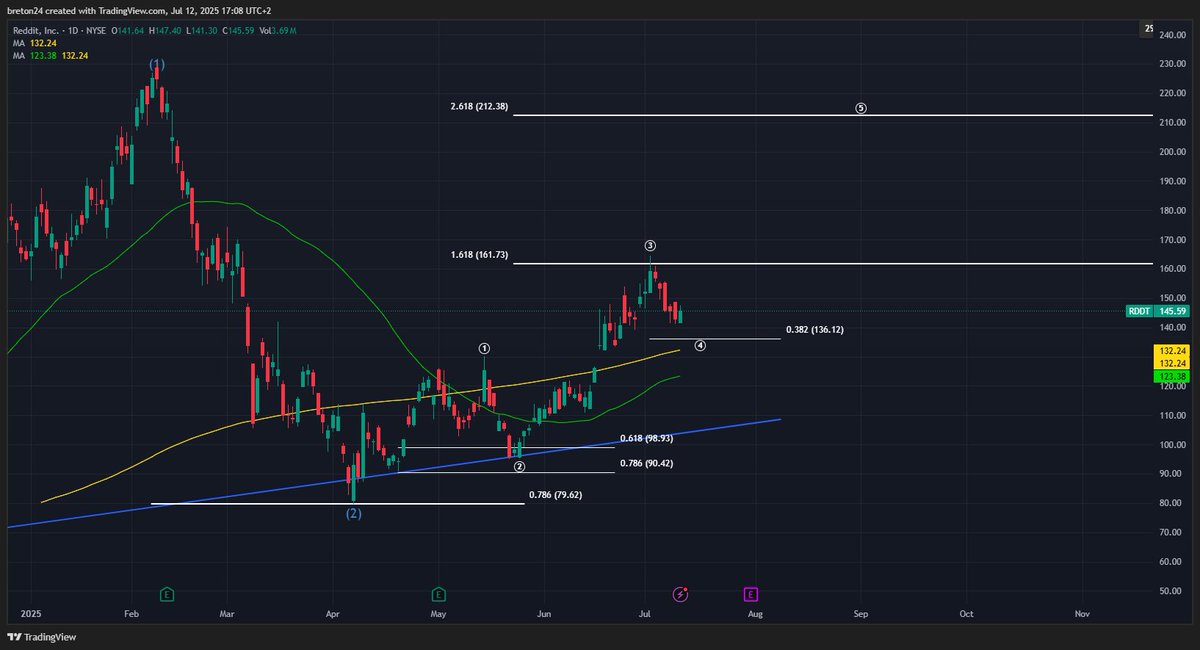Click the green 123.38 price-axis label
Viewport: 1200px width, 650px height.
pyautogui.click(x=1171, y=376)
